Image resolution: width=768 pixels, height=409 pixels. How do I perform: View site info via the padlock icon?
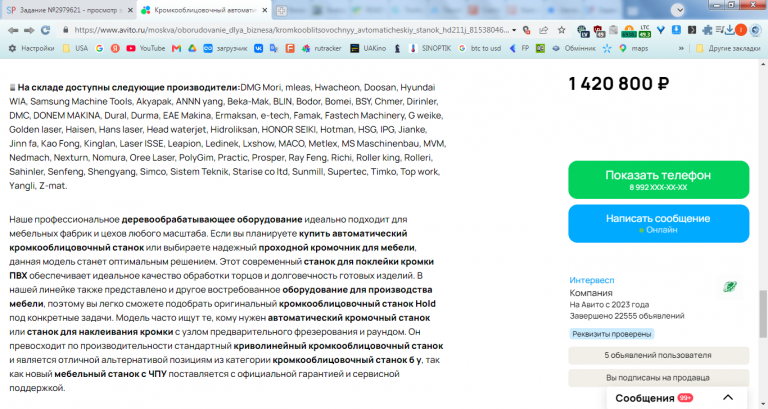tap(65, 30)
